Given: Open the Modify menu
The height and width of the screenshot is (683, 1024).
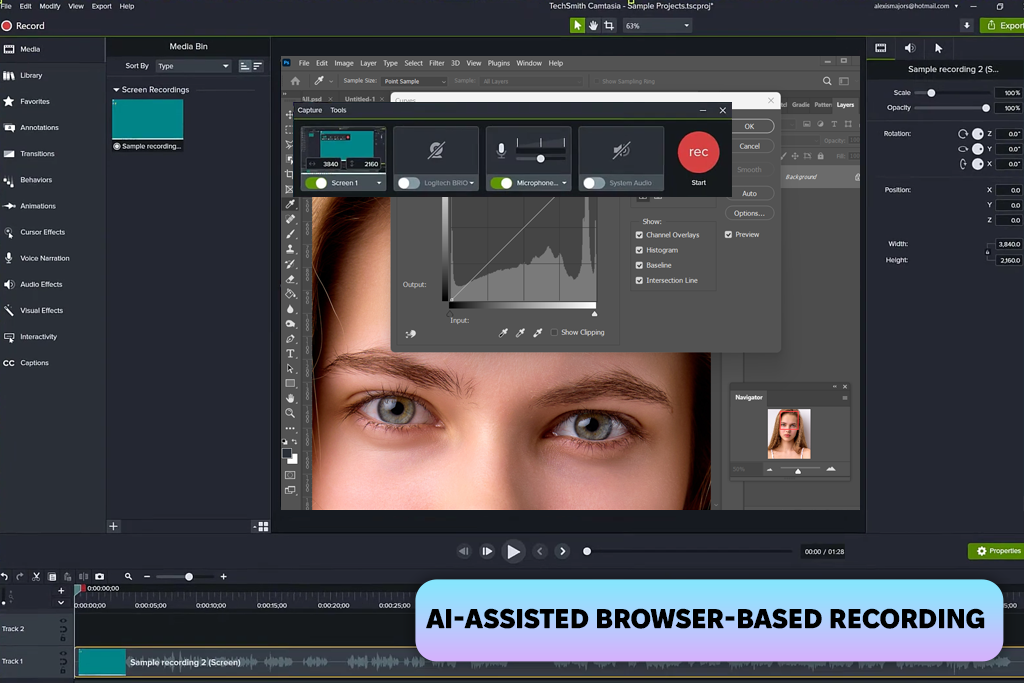Looking at the screenshot, I should [50, 6].
